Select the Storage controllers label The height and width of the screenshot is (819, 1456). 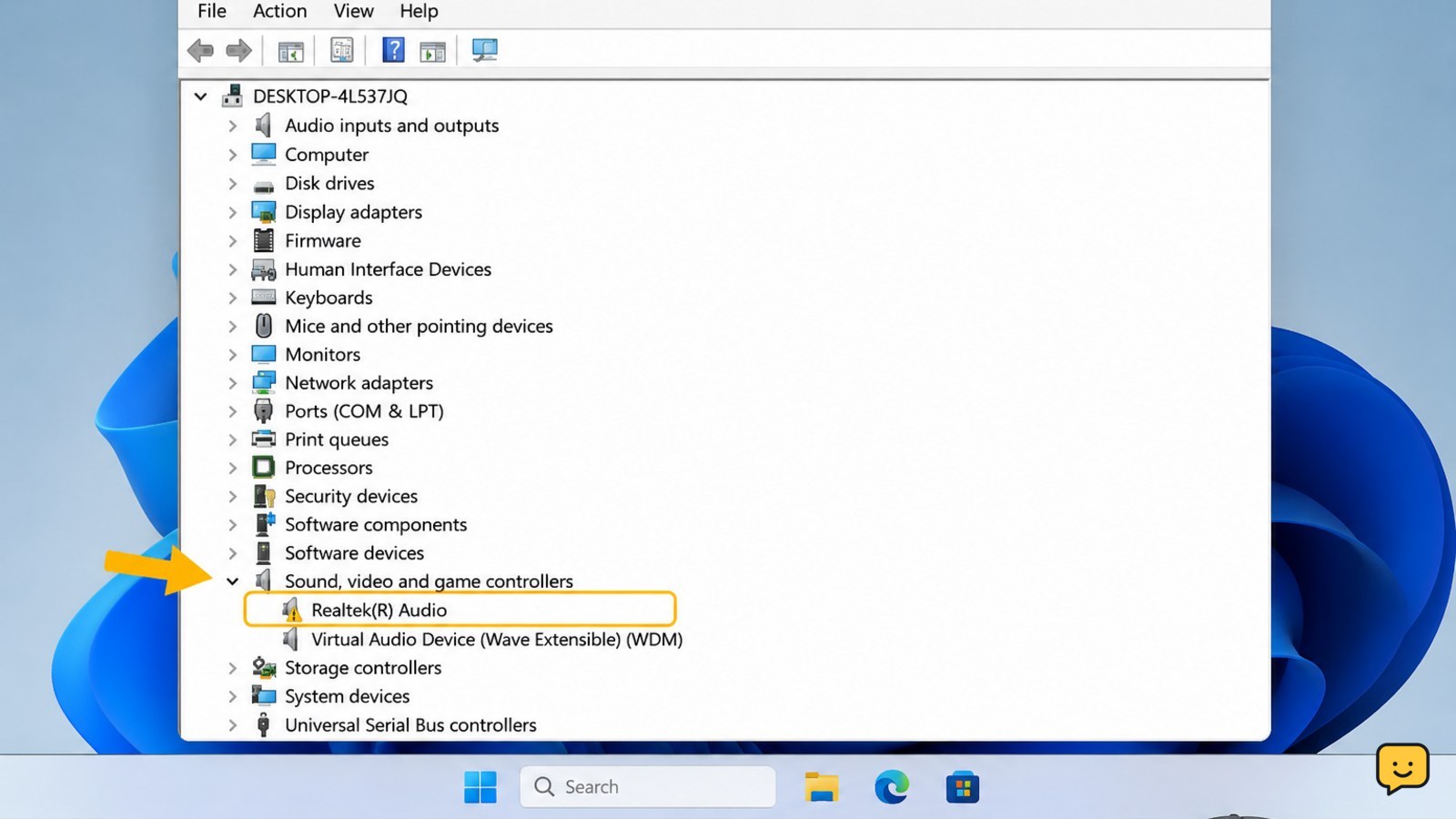click(363, 668)
